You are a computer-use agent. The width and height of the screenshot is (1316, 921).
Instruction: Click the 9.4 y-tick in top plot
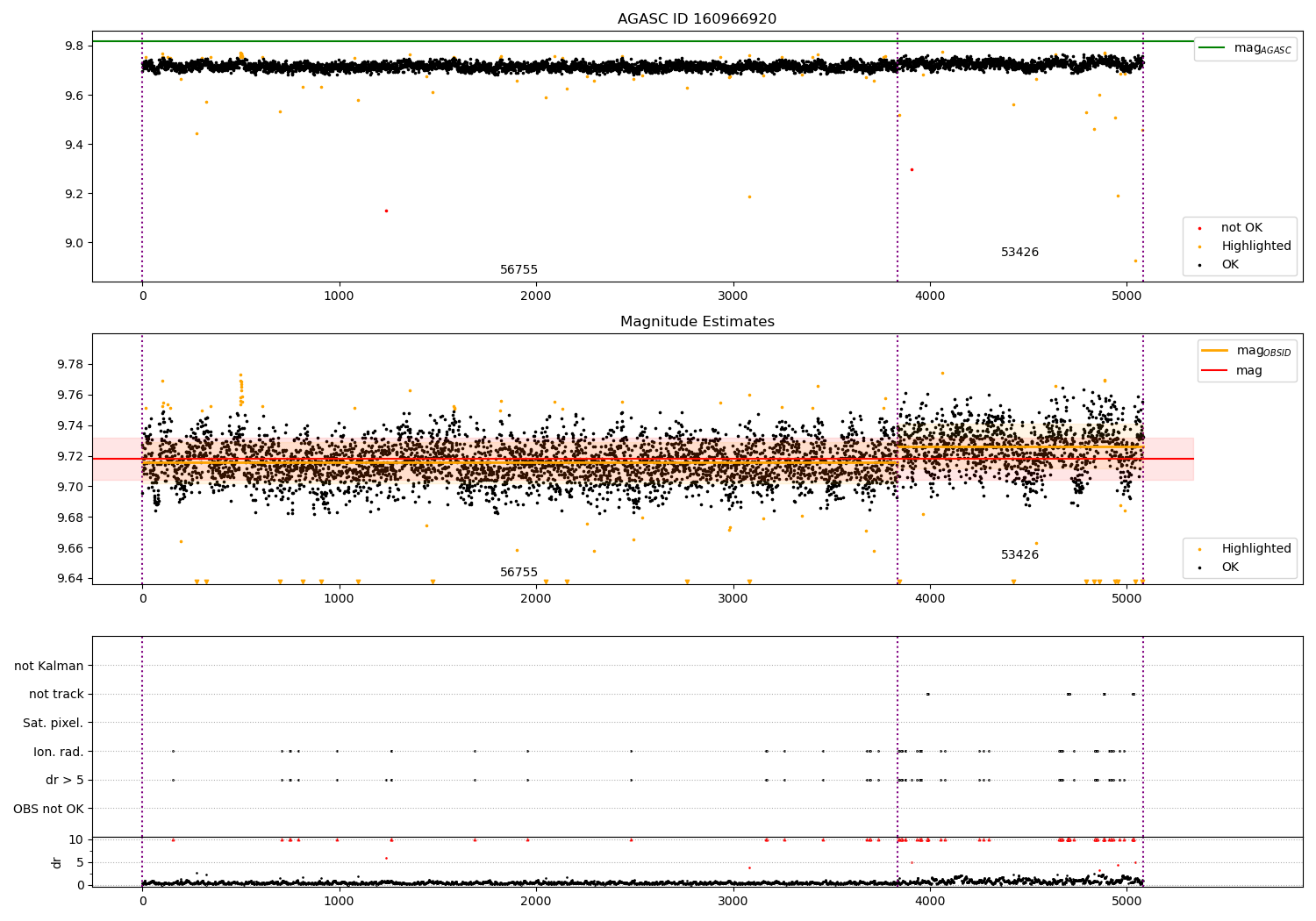tap(75, 145)
